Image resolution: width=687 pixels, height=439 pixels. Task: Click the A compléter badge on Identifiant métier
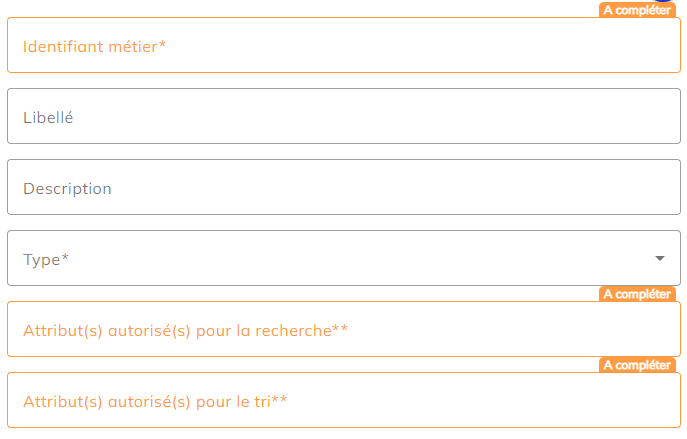click(x=637, y=10)
